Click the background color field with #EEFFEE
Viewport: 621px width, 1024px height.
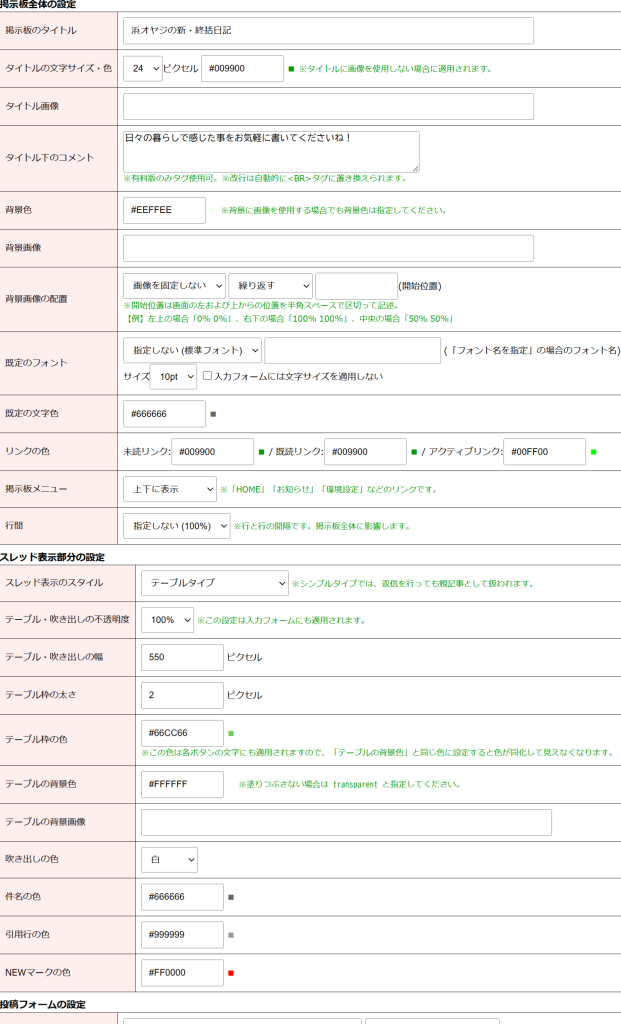[x=164, y=211]
